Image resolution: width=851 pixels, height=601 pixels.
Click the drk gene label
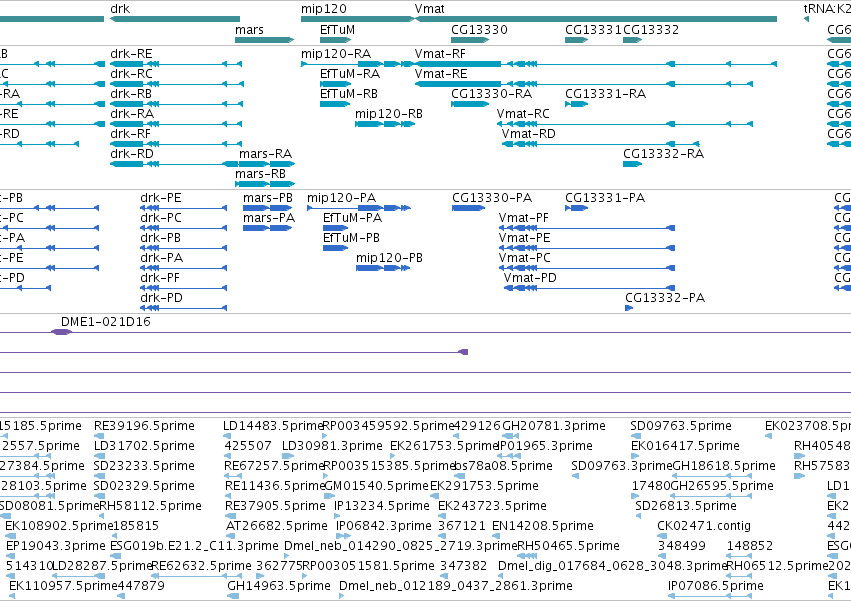pyautogui.click(x=120, y=9)
